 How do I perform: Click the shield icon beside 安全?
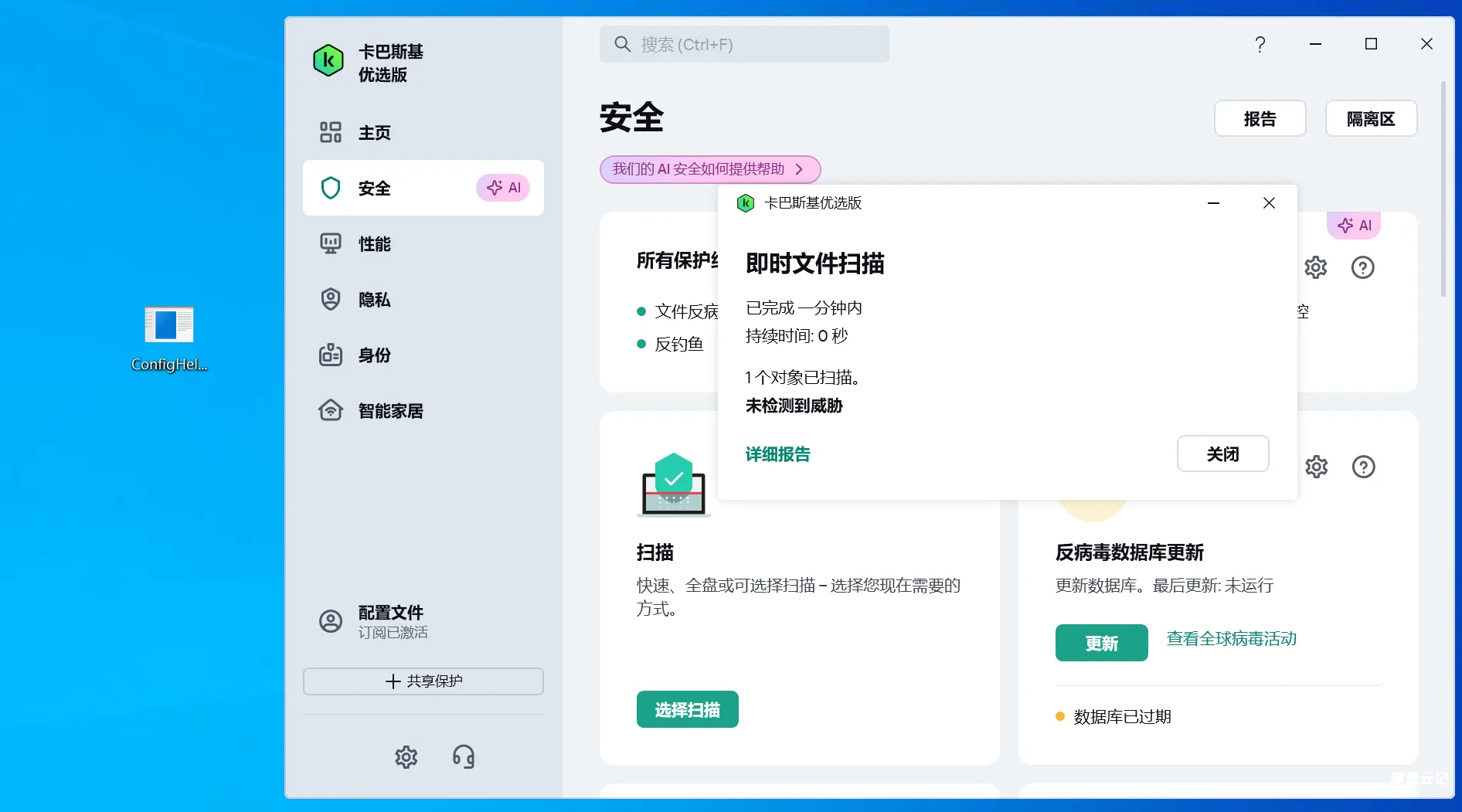click(x=331, y=188)
